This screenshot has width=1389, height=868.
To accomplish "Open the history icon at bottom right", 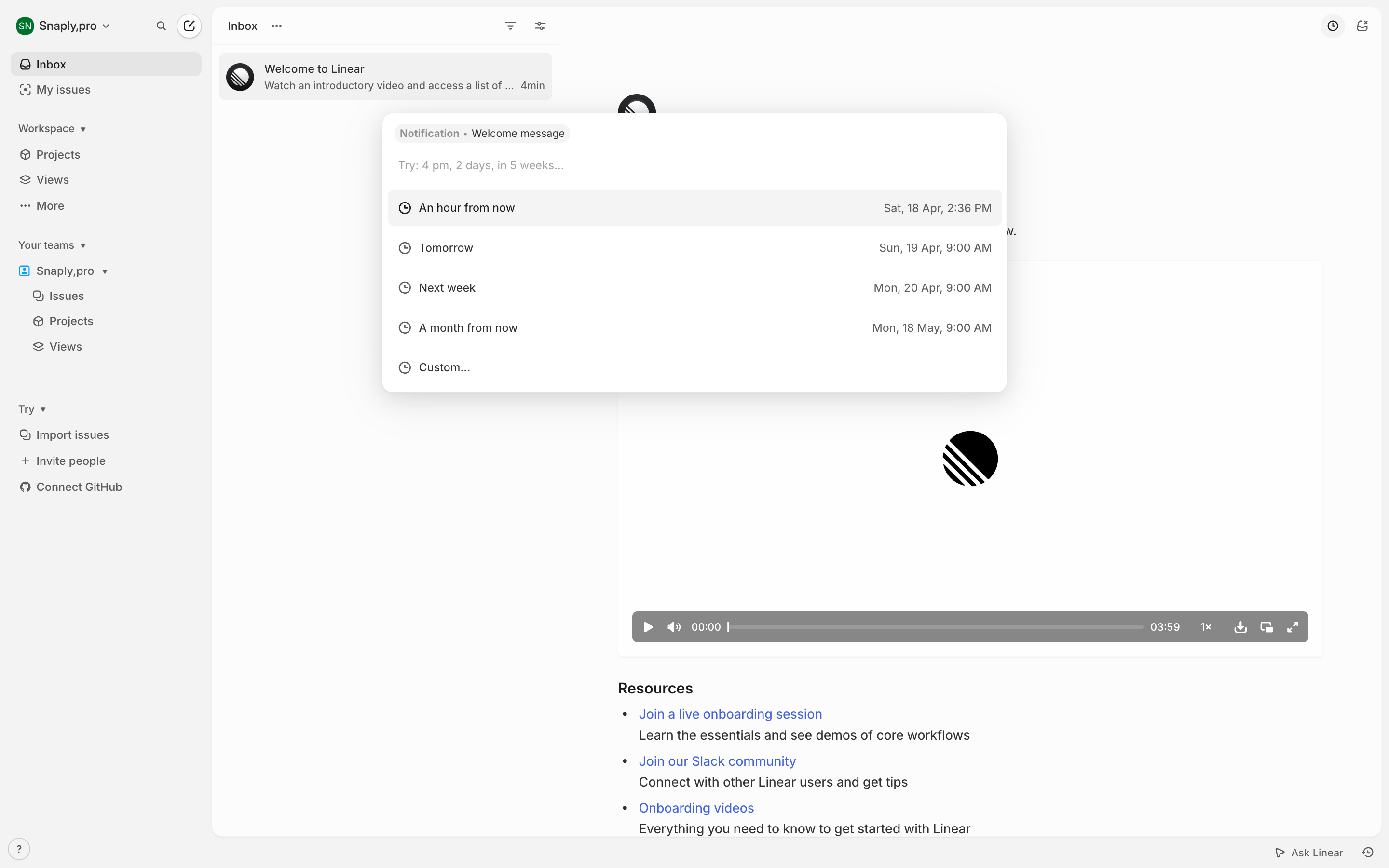I will [x=1368, y=853].
